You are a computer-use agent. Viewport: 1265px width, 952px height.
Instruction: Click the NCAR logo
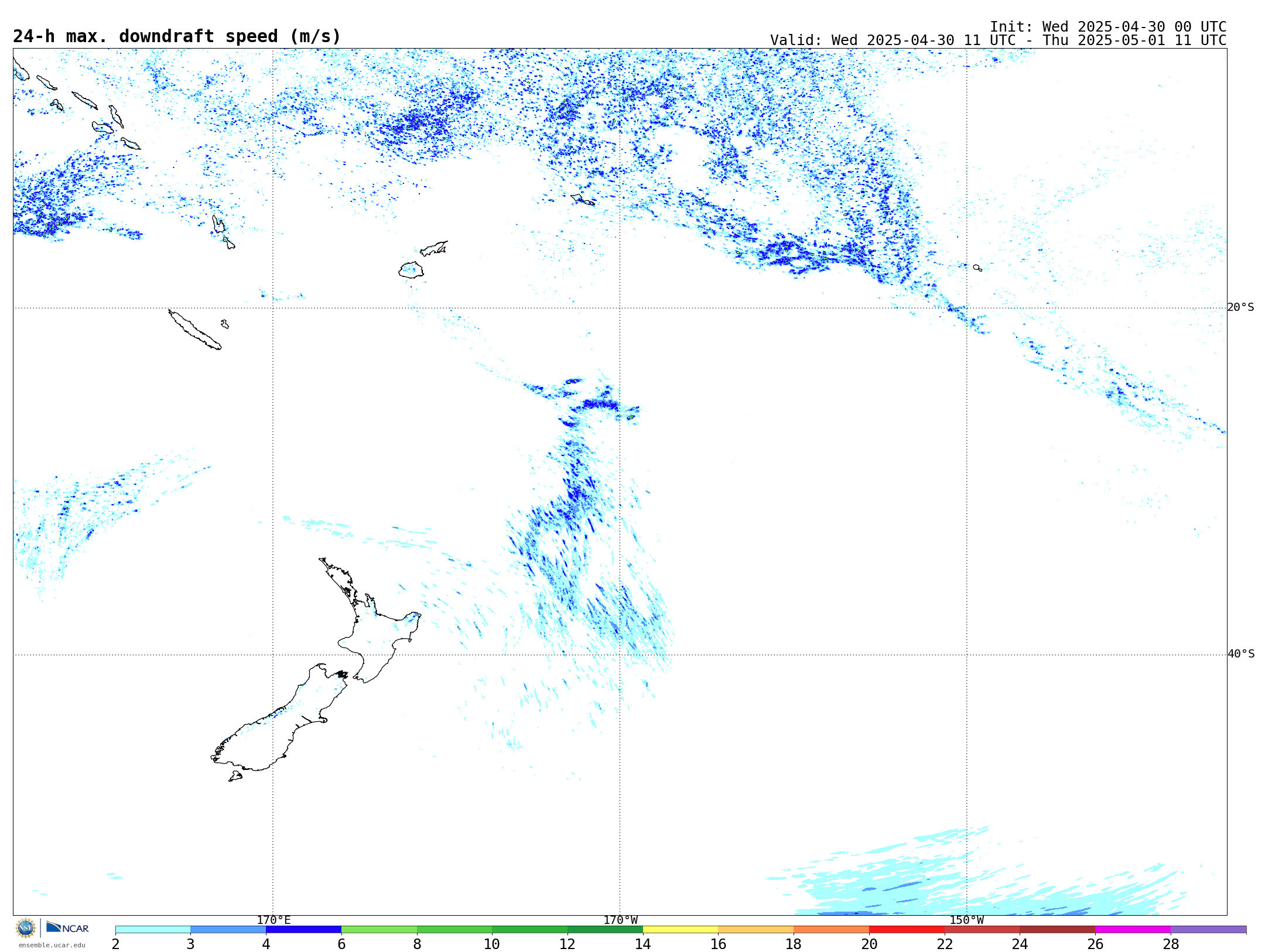(x=67, y=927)
